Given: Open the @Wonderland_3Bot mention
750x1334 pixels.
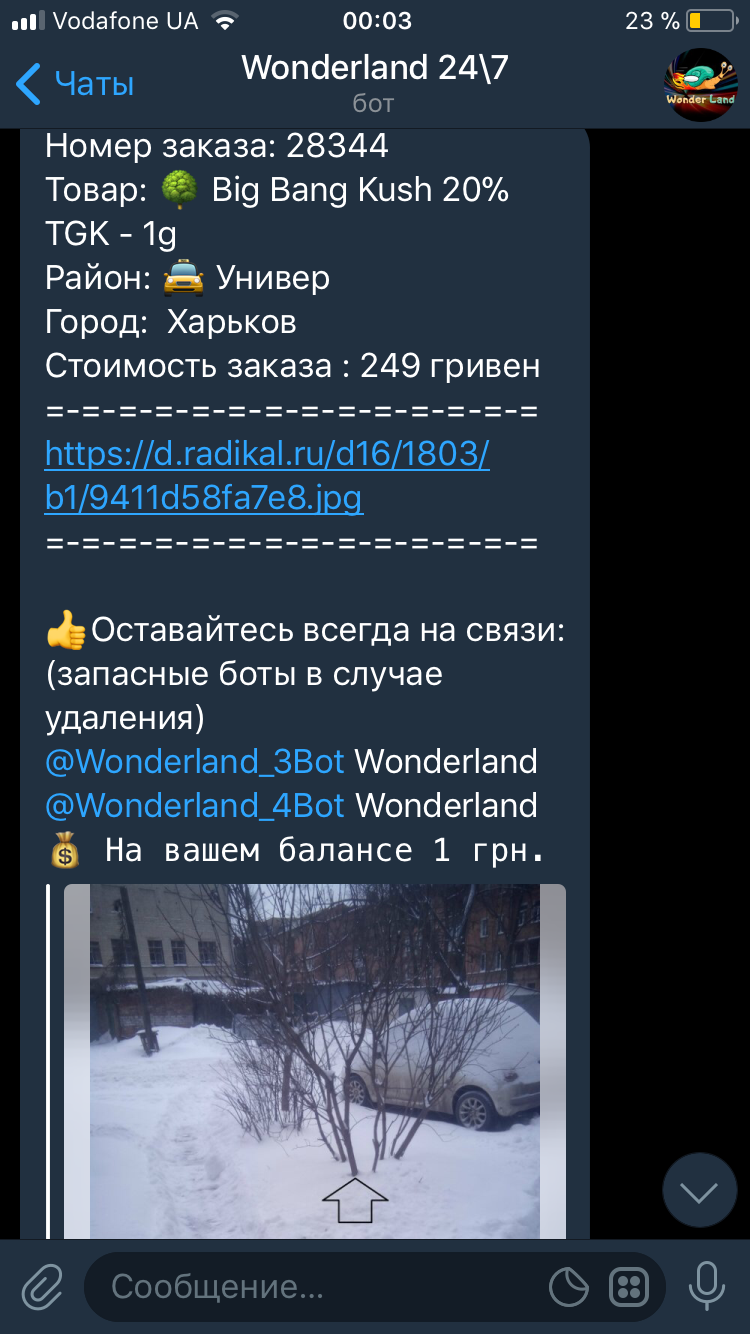Looking at the screenshot, I should 195,761.
